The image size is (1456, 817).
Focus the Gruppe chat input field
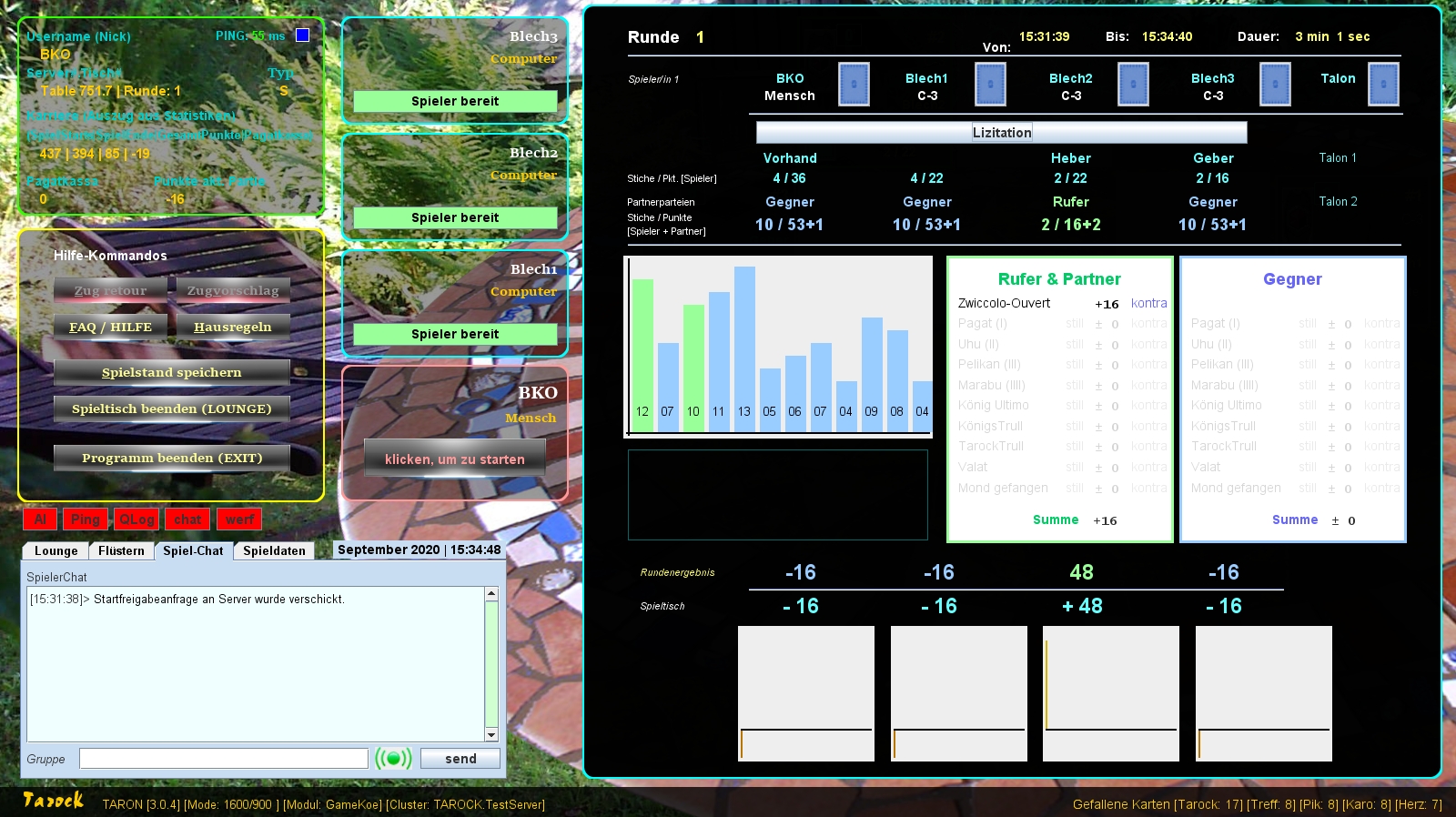(224, 758)
